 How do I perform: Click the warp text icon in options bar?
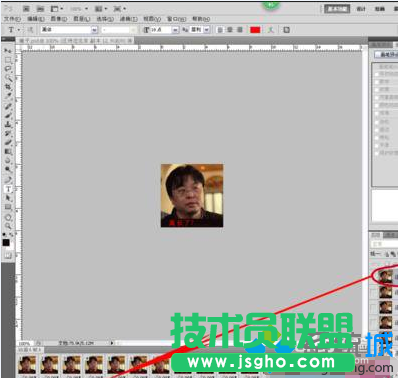pos(271,30)
